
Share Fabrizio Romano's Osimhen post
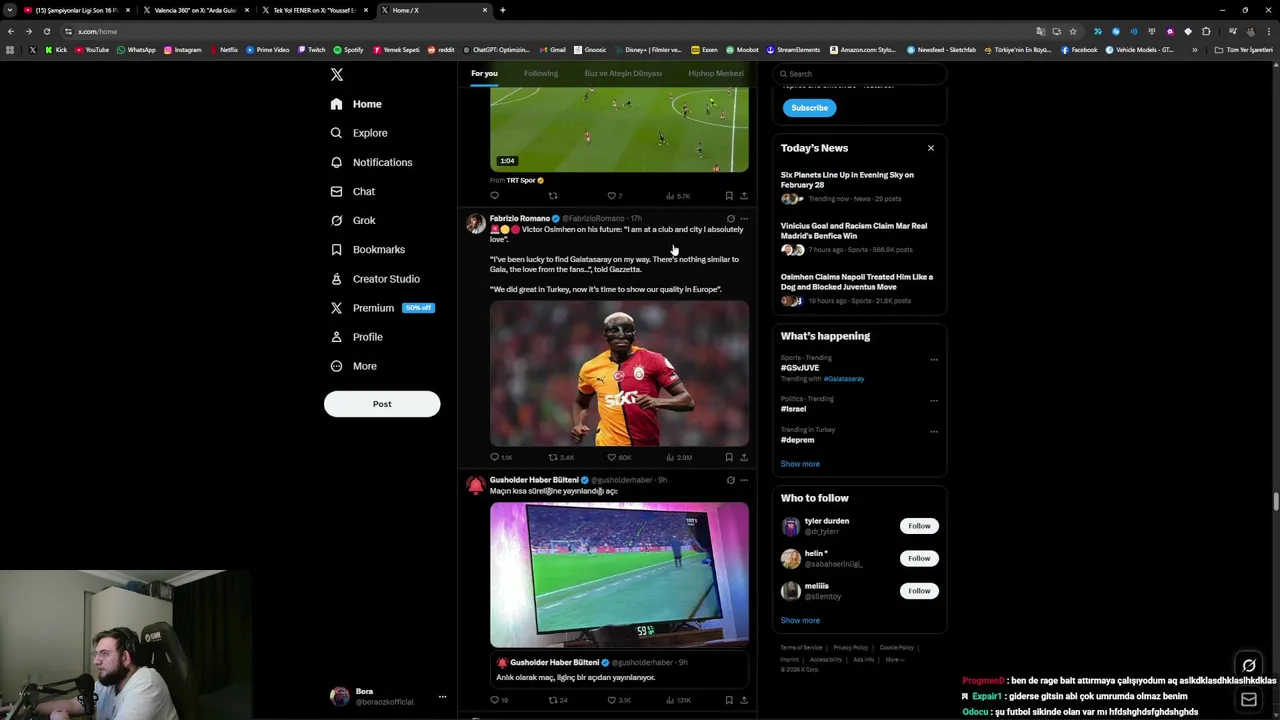point(743,457)
